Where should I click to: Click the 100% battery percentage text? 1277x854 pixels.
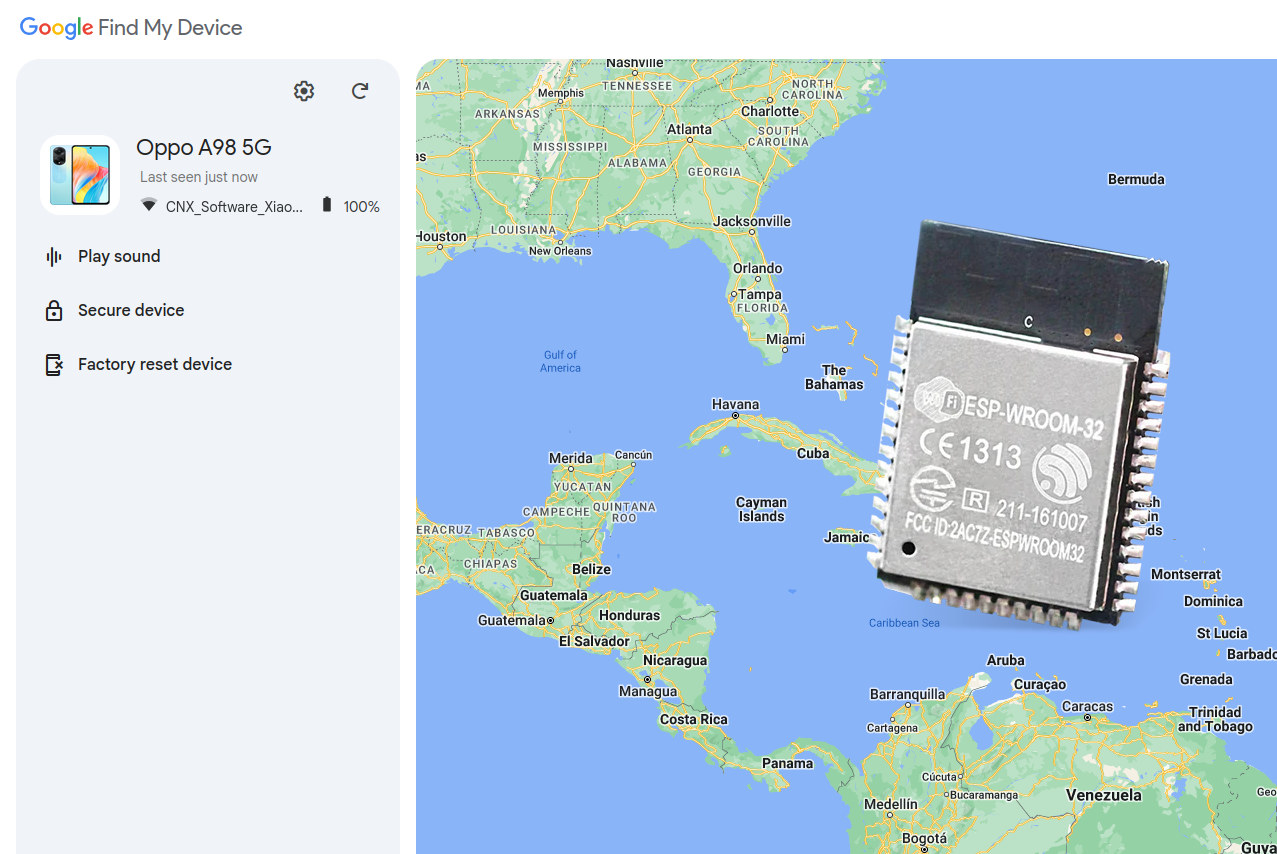[x=362, y=206]
